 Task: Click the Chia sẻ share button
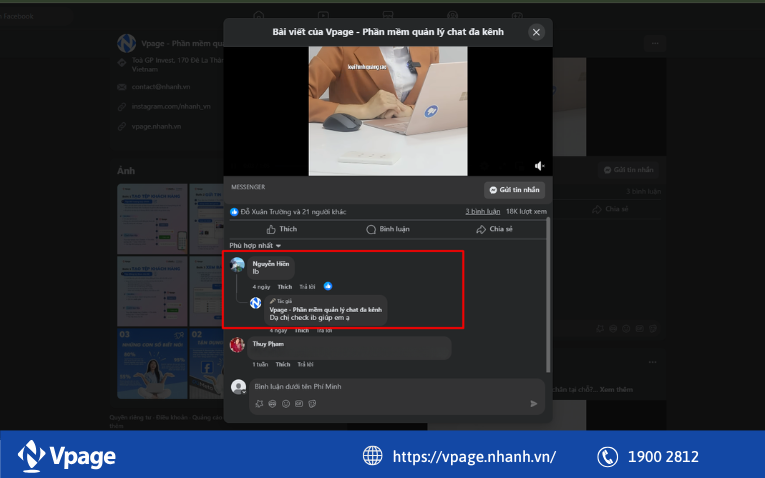tap(494, 229)
